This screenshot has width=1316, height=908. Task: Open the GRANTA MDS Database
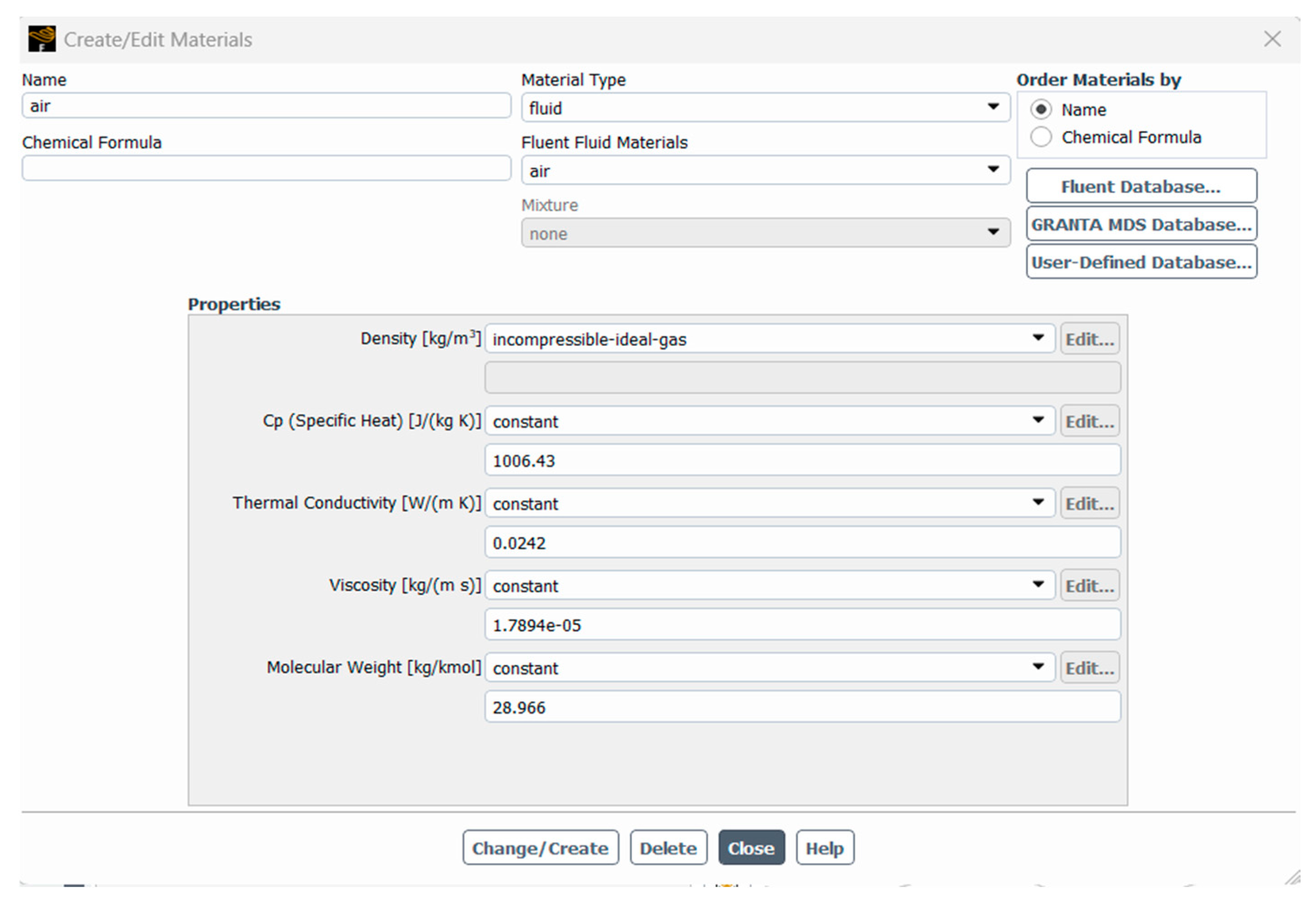pos(1141,224)
